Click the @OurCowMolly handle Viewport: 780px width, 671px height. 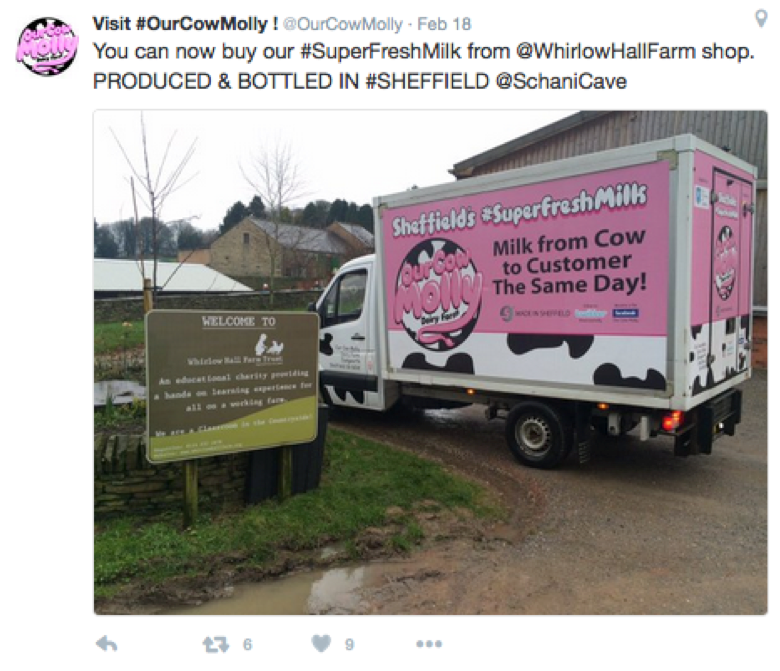click(343, 24)
